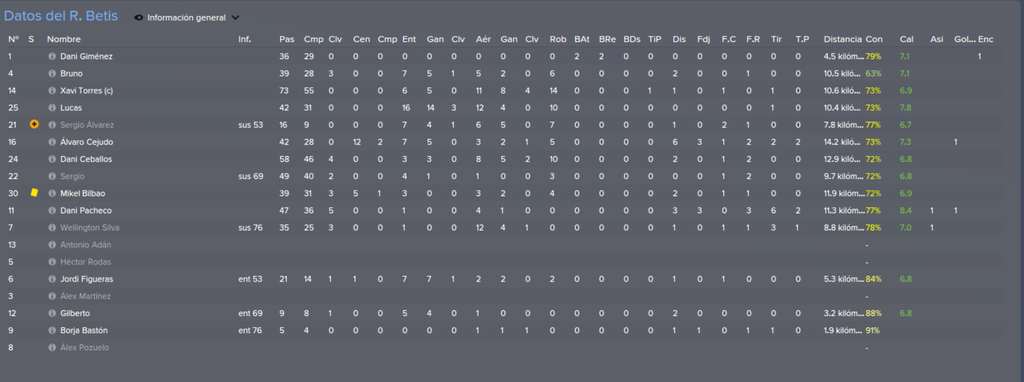Click info icon beside Xavi Torres
The height and width of the screenshot is (382, 1024).
click(53, 91)
